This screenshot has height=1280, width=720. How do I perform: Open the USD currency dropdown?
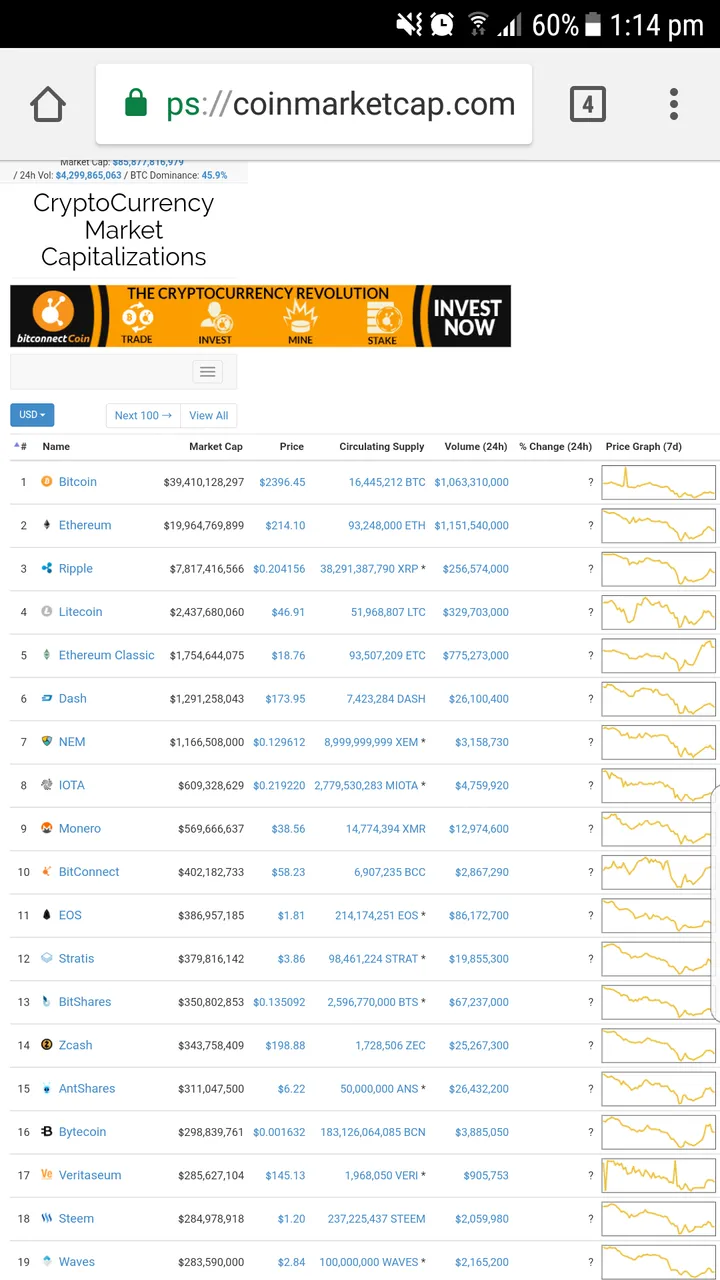click(x=32, y=415)
